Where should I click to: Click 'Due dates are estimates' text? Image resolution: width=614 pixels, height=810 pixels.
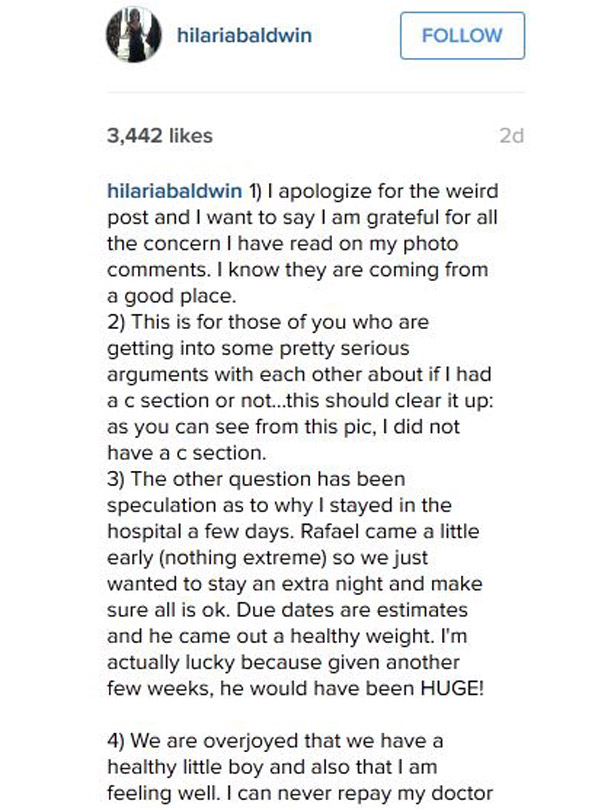(352, 610)
